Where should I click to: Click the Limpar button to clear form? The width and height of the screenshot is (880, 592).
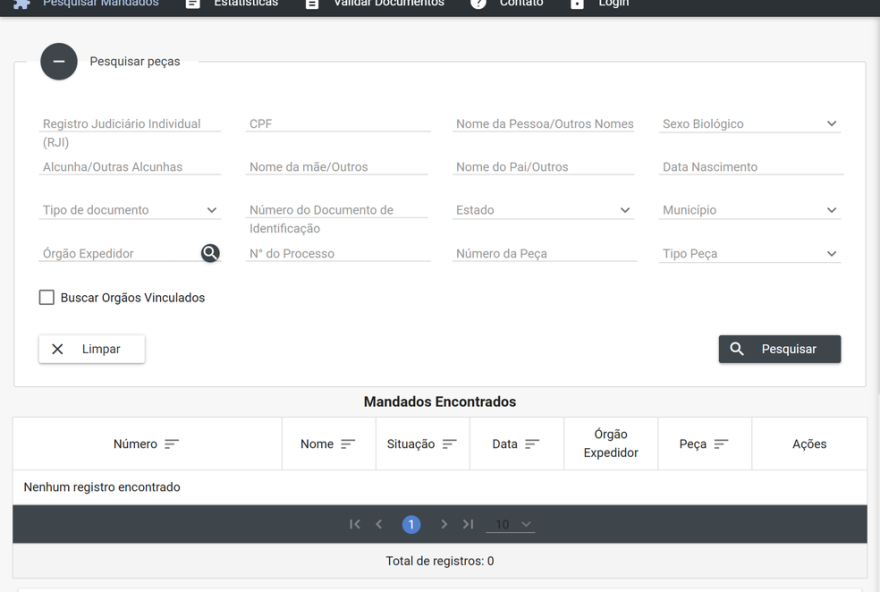tap(92, 349)
